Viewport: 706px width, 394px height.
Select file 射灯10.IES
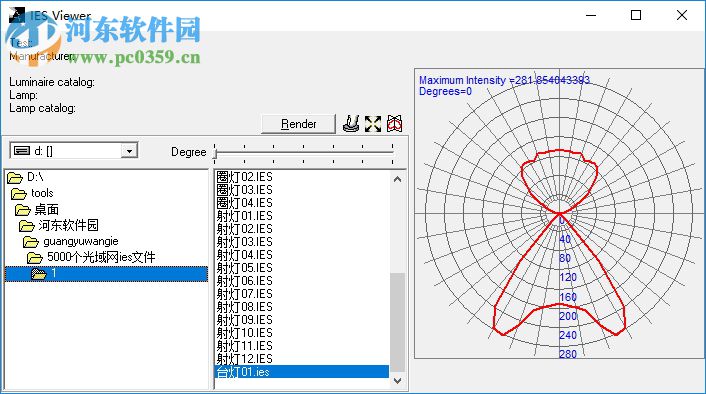[x=244, y=333]
